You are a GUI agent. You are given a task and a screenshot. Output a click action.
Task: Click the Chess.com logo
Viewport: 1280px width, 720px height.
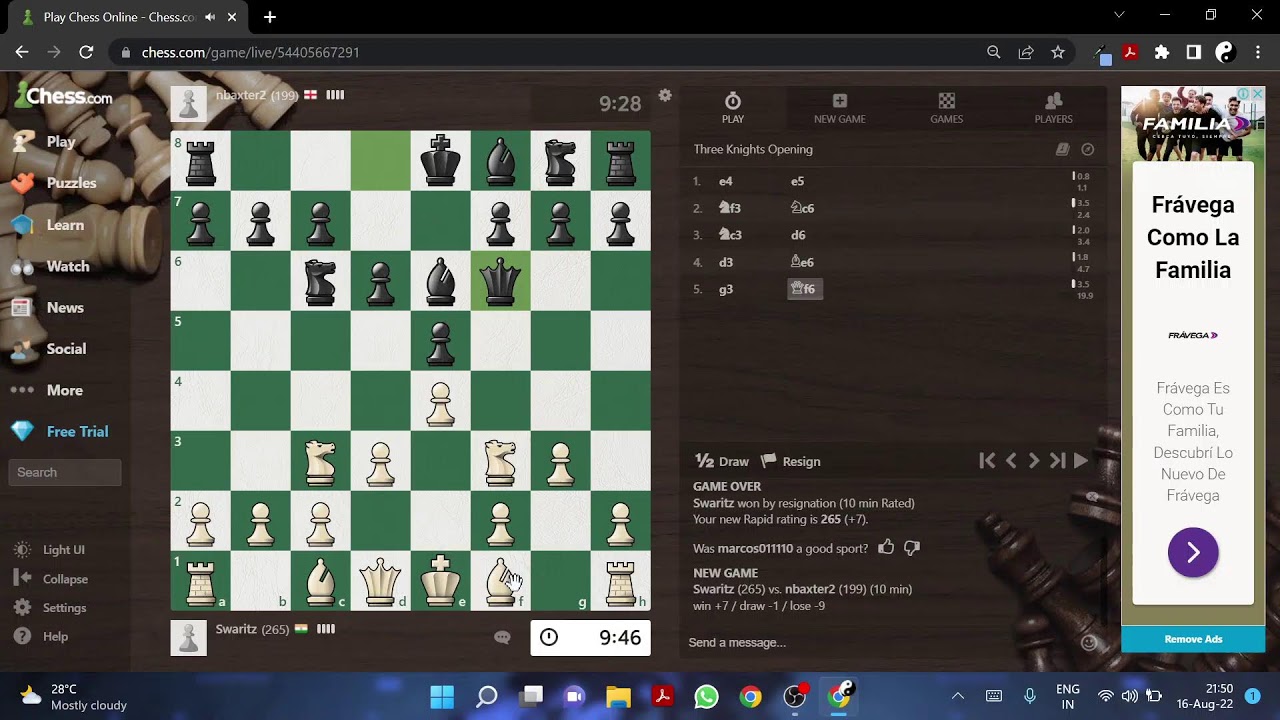coord(64,96)
